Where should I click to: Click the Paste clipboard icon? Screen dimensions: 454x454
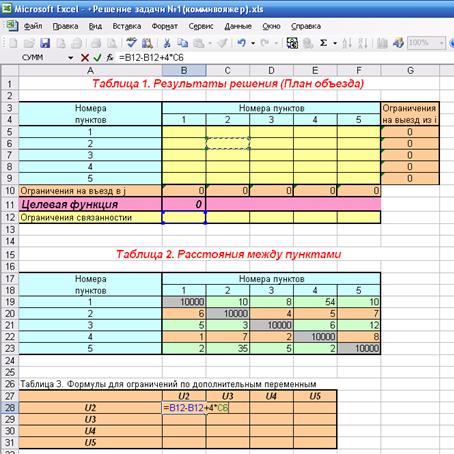click(x=199, y=43)
